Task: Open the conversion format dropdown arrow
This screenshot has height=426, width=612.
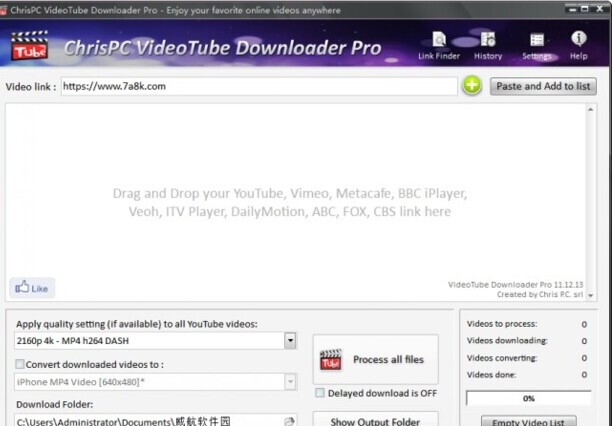Action: 290,382
